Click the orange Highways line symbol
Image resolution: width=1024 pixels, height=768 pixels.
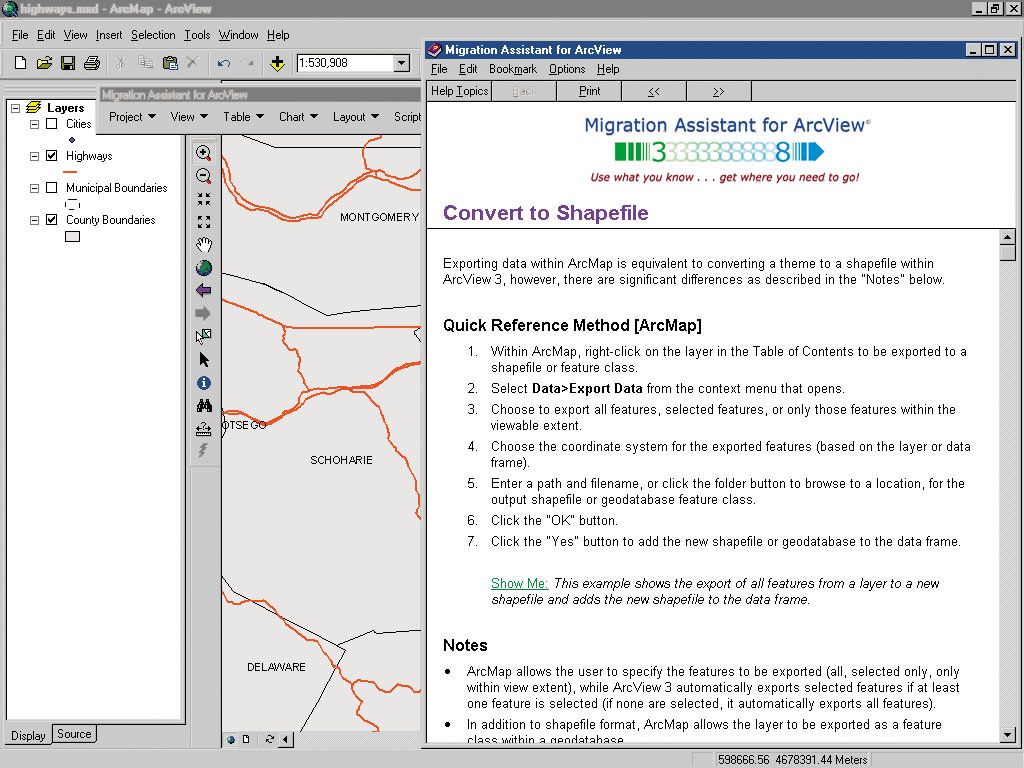click(x=70, y=172)
